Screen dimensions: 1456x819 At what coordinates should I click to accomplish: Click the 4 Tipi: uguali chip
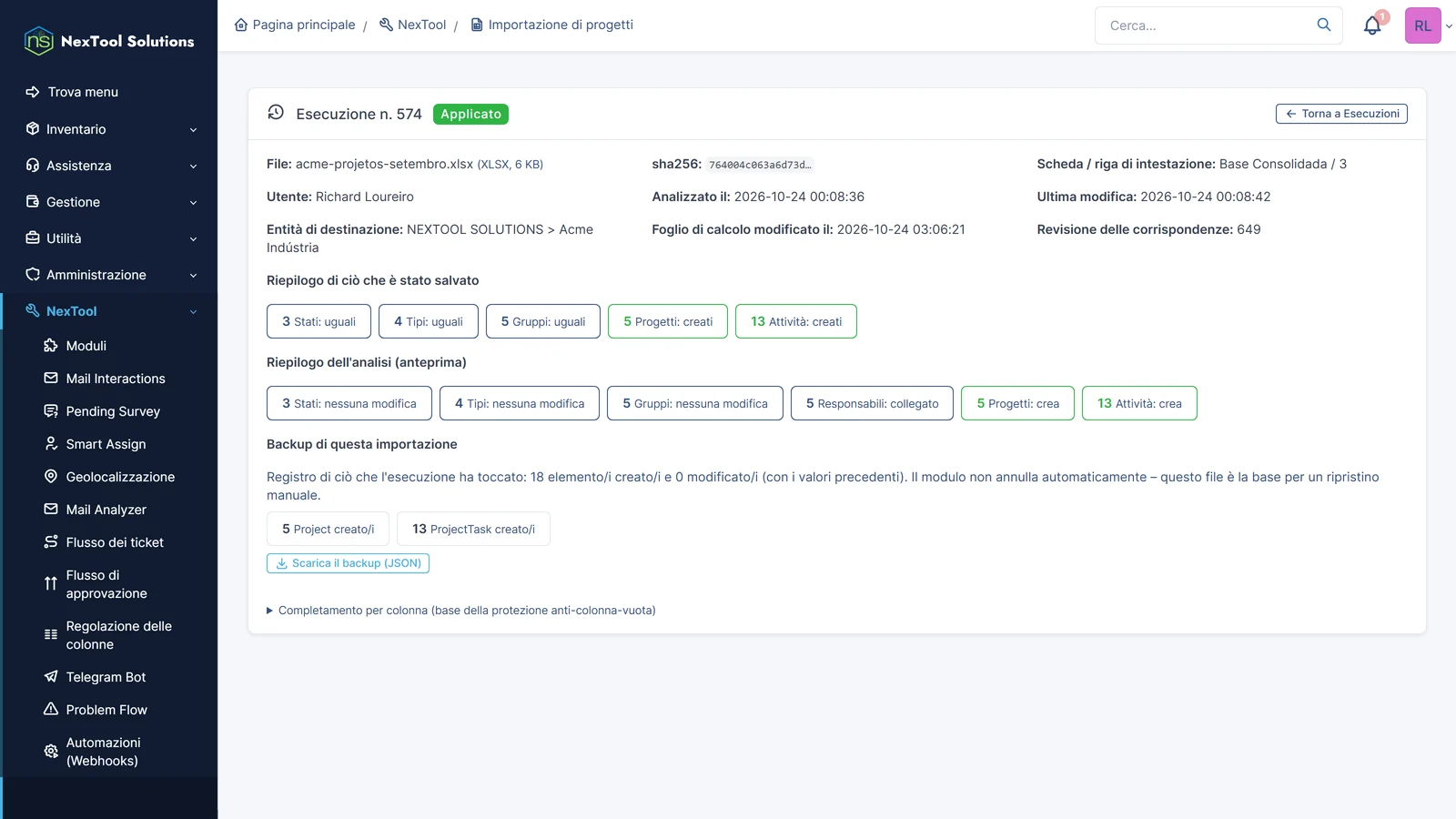click(429, 321)
